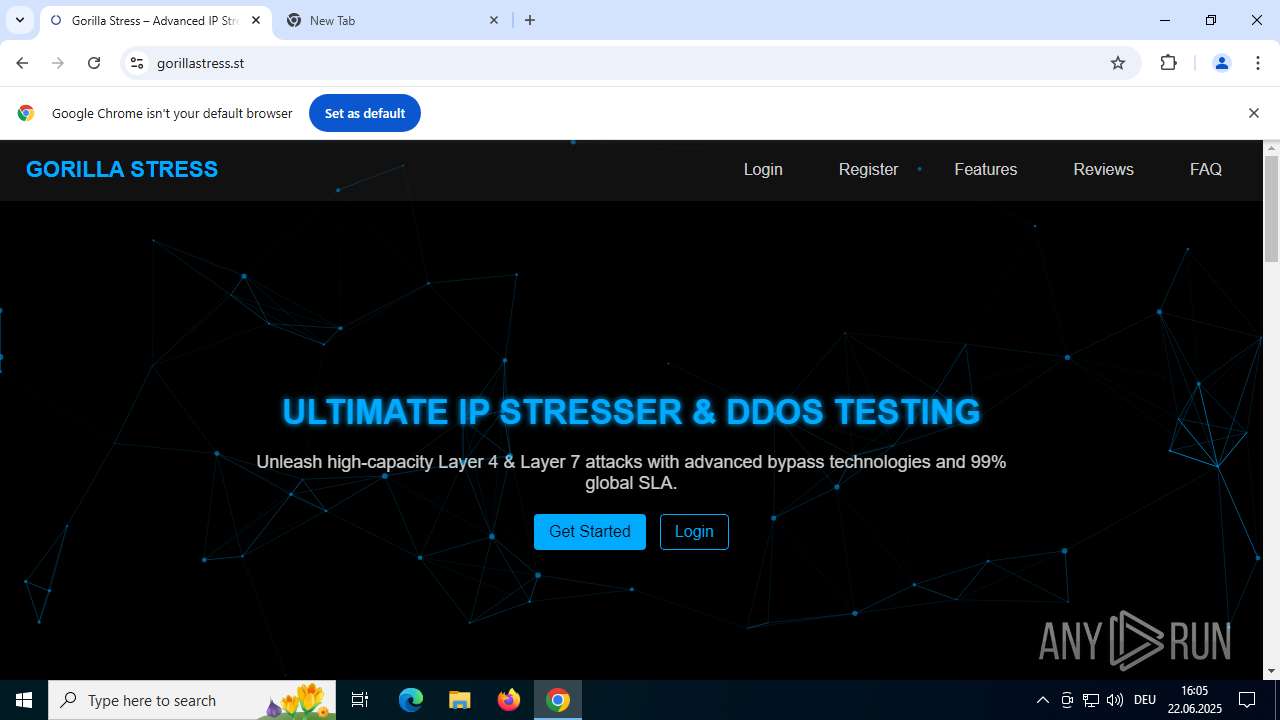
Task: Open the clock showing 16:05
Action: pyautogui.click(x=1194, y=700)
